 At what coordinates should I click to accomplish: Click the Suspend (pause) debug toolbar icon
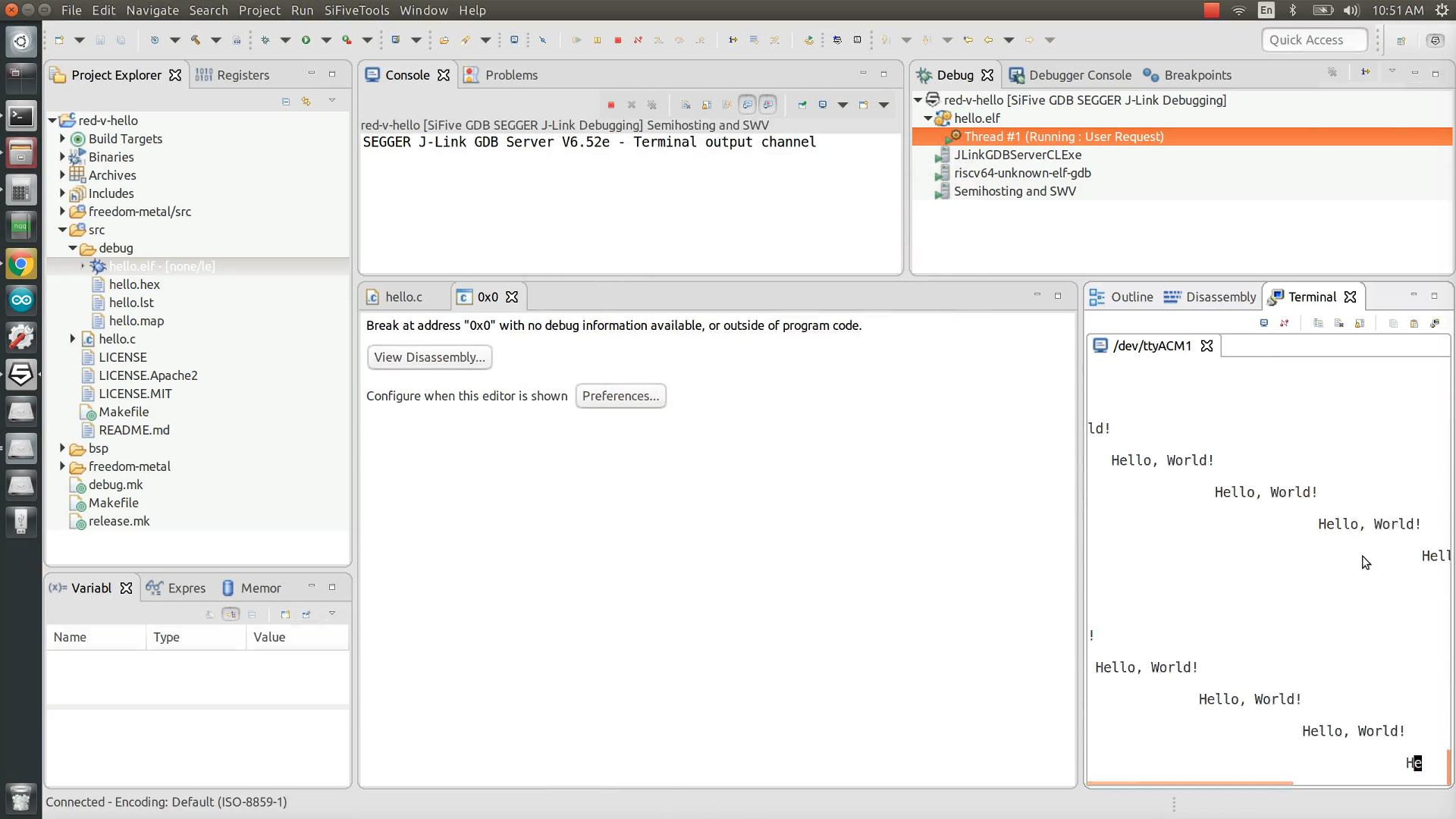[x=597, y=40]
